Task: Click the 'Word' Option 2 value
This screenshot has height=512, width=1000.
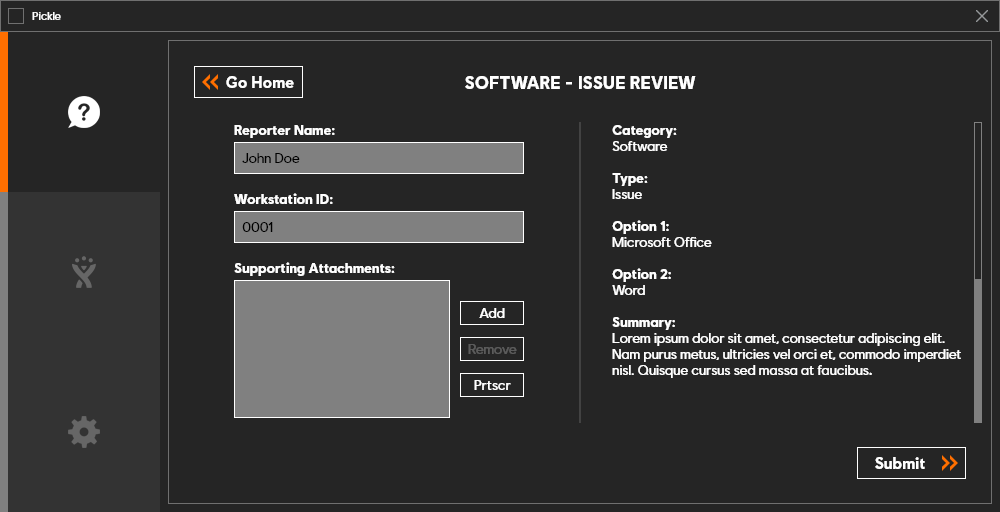Action: click(x=628, y=290)
